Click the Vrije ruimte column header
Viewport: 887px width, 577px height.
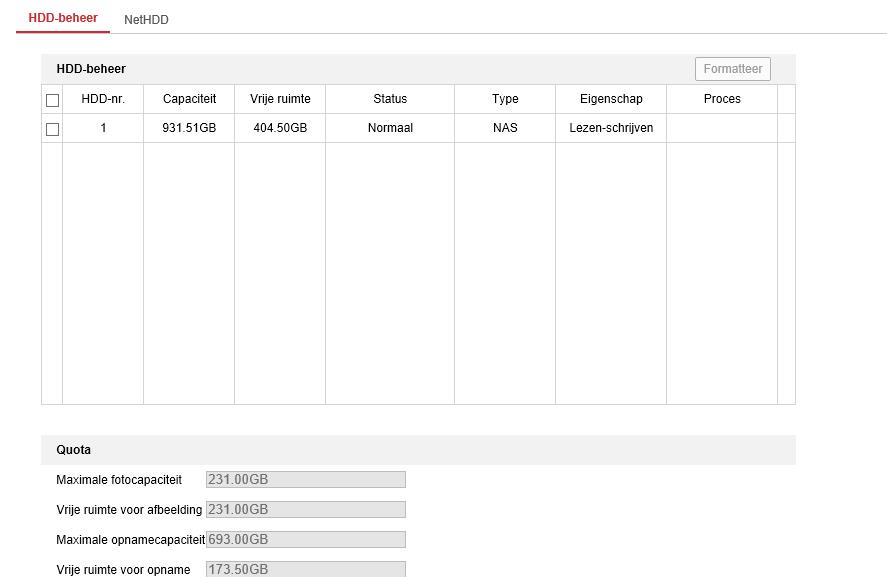[x=280, y=99]
